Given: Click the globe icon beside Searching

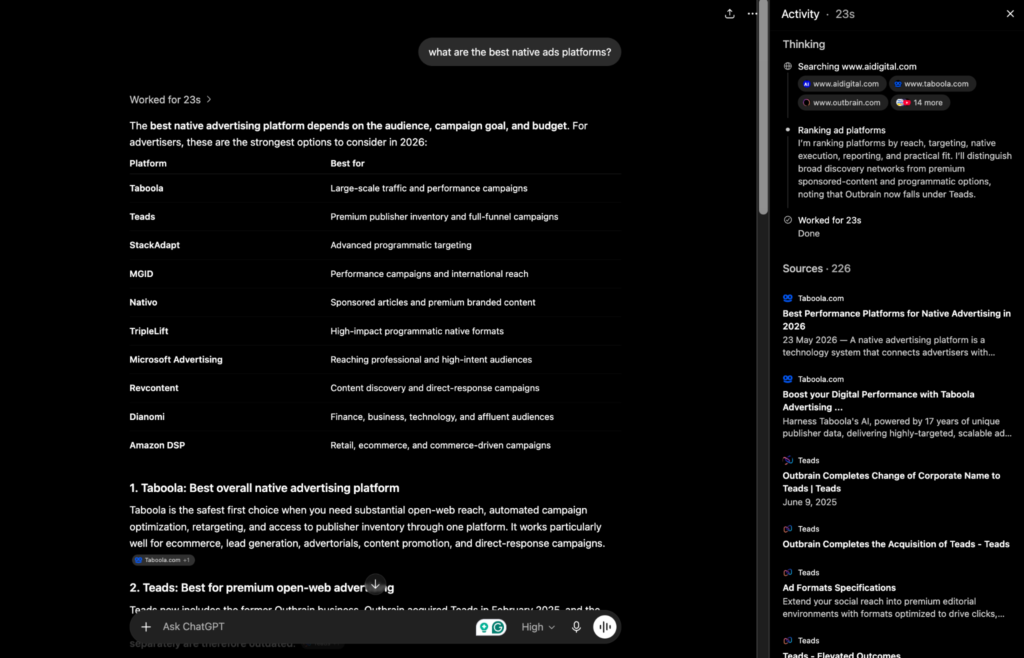Looking at the screenshot, I should point(788,67).
